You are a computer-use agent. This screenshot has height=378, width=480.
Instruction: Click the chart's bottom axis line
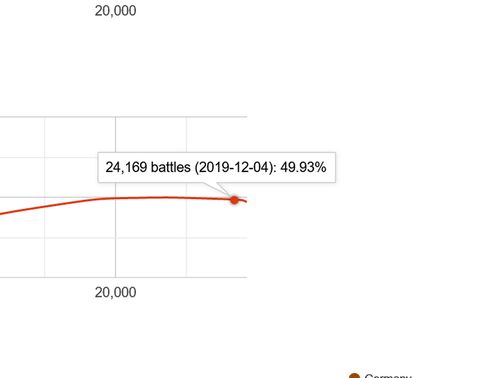pos(123,277)
